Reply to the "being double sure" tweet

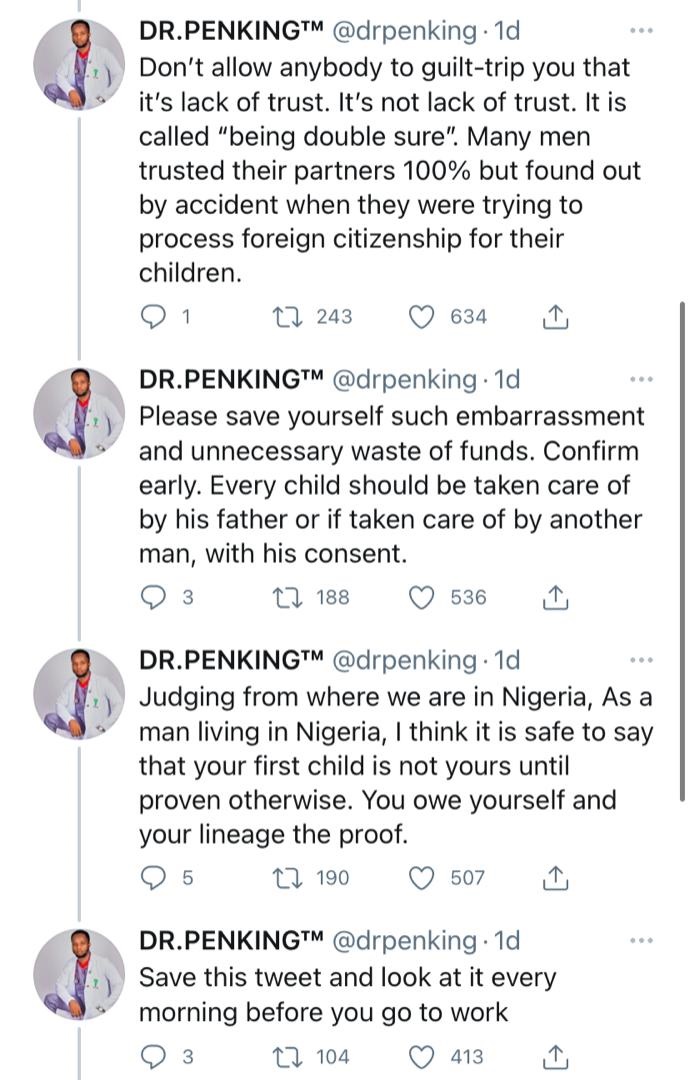153,317
